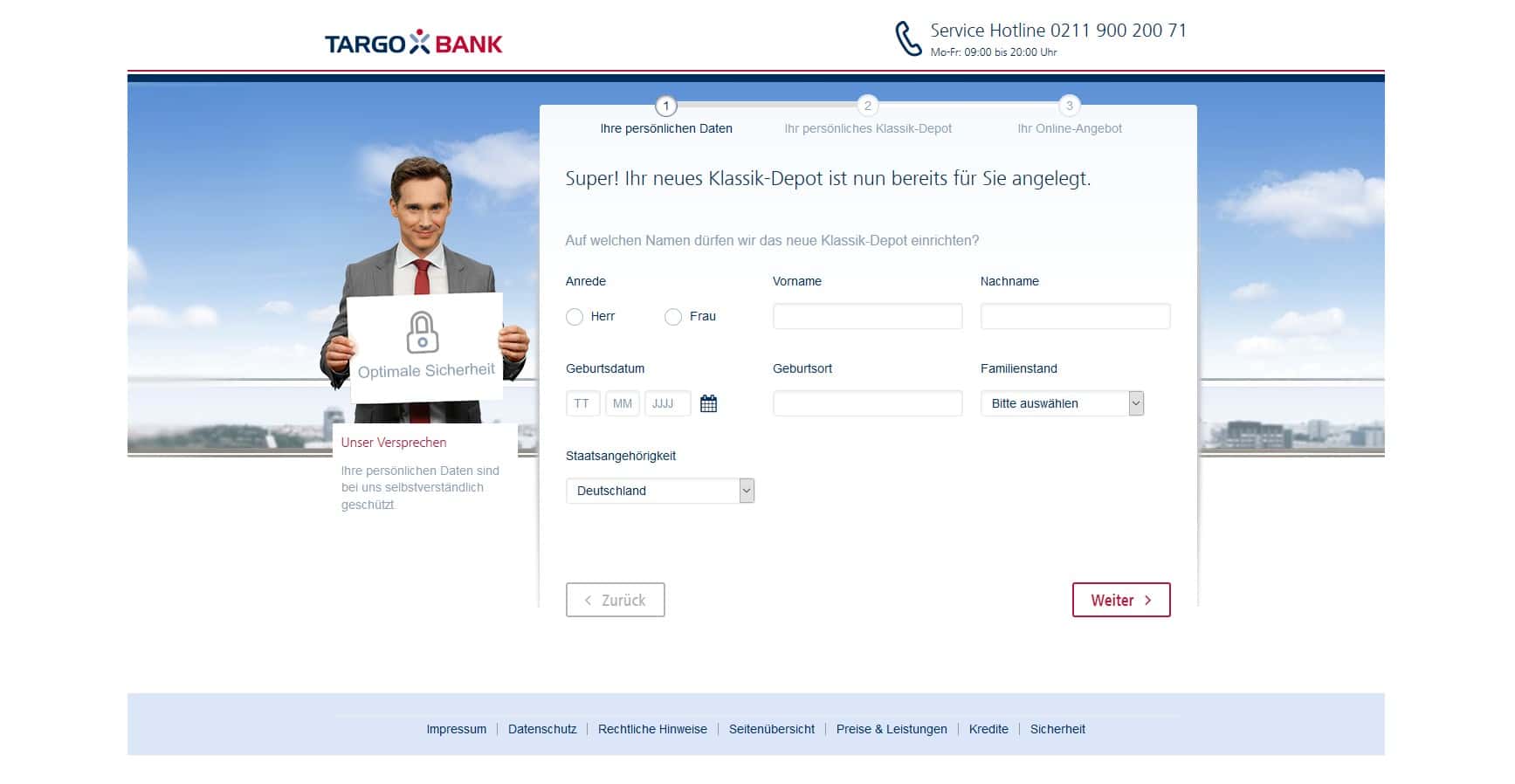Focus the Vorname input field
This screenshot has height=784, width=1515.
coord(868,316)
